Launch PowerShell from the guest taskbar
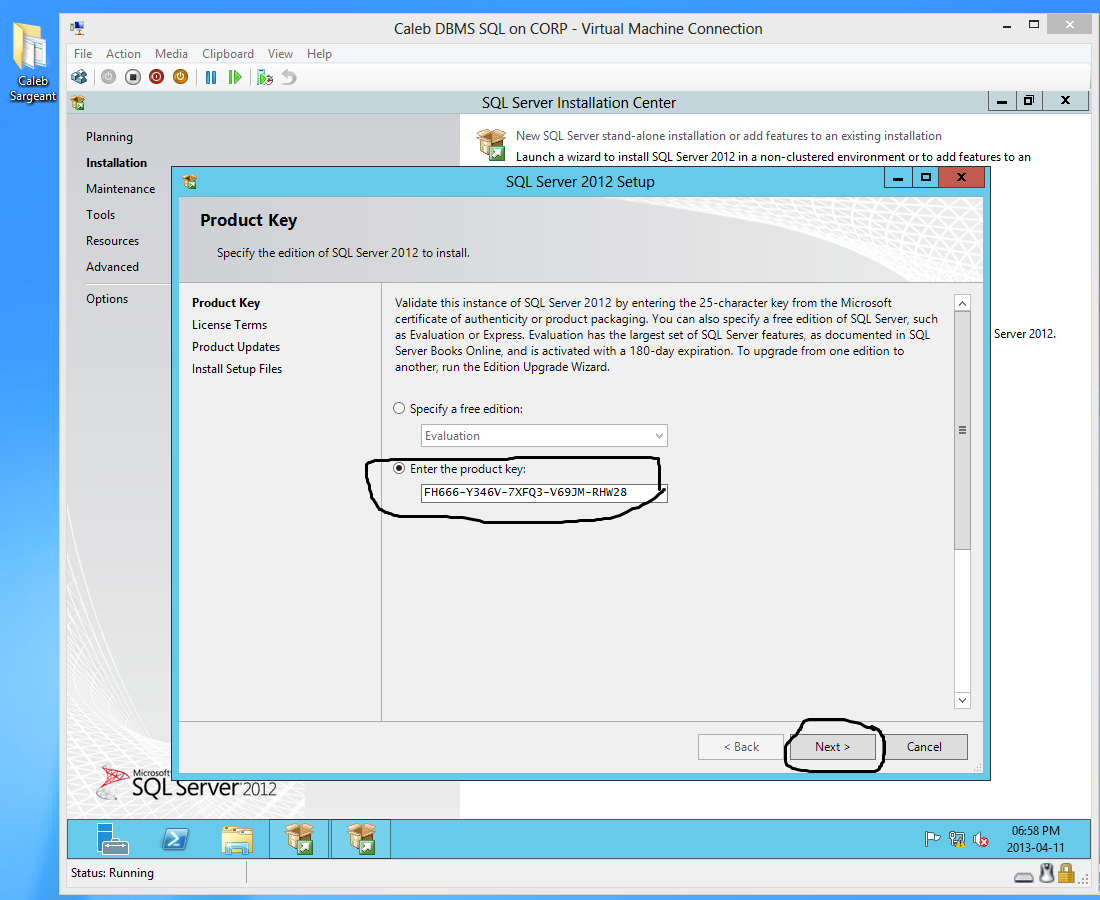1100x900 pixels. click(x=175, y=838)
